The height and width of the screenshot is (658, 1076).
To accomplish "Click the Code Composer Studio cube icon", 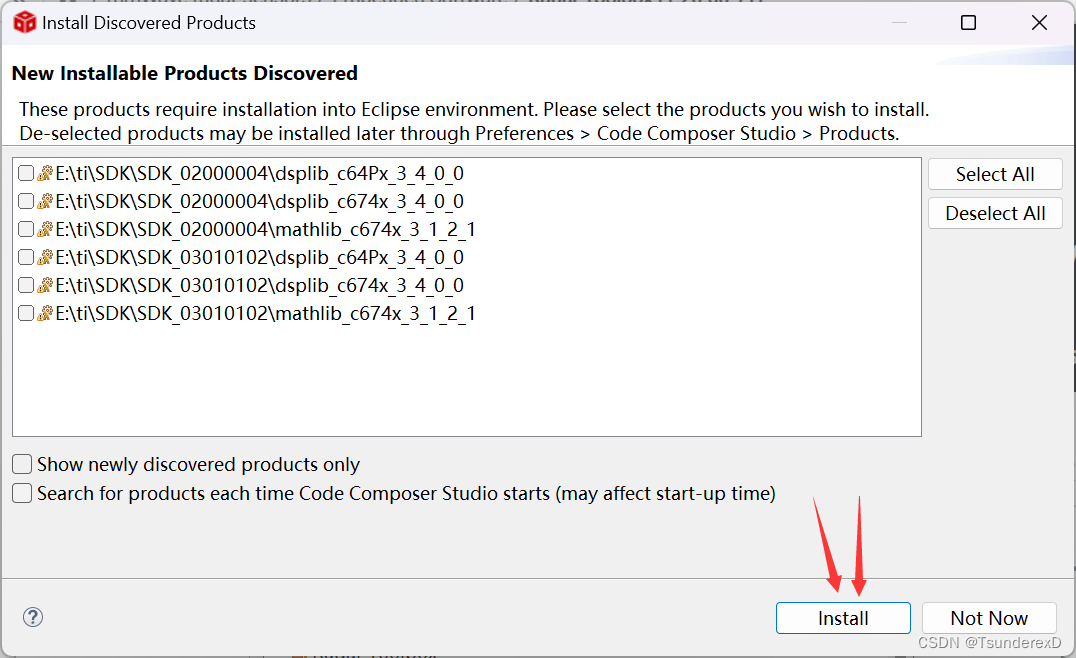I will point(25,22).
